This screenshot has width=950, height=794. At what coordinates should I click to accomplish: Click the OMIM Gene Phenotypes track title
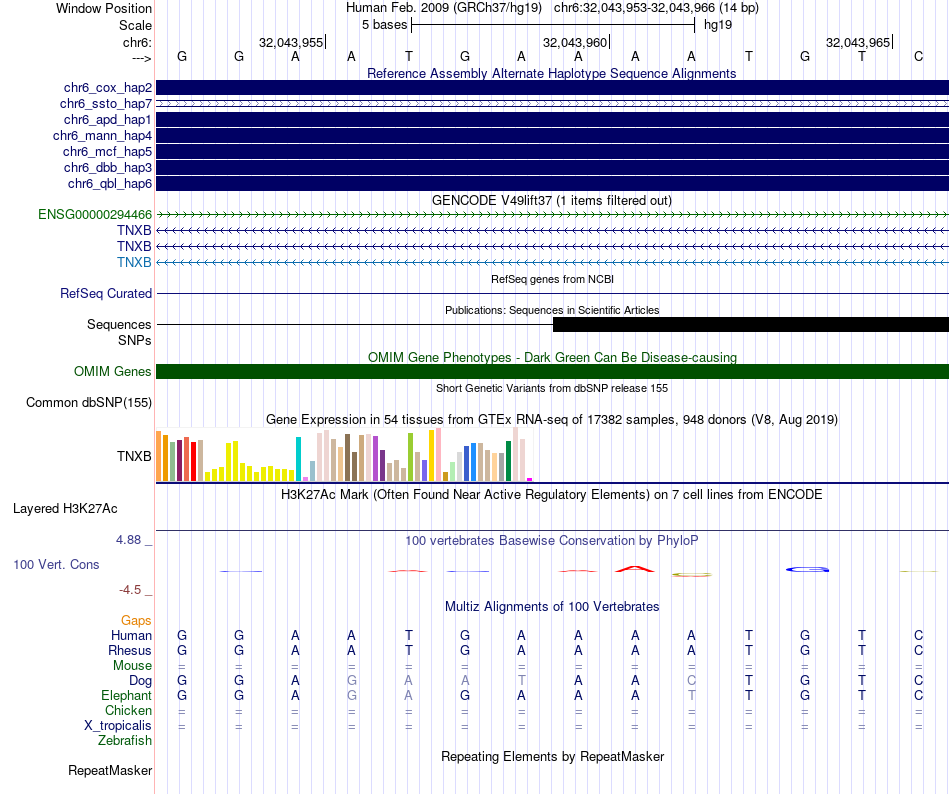552,357
